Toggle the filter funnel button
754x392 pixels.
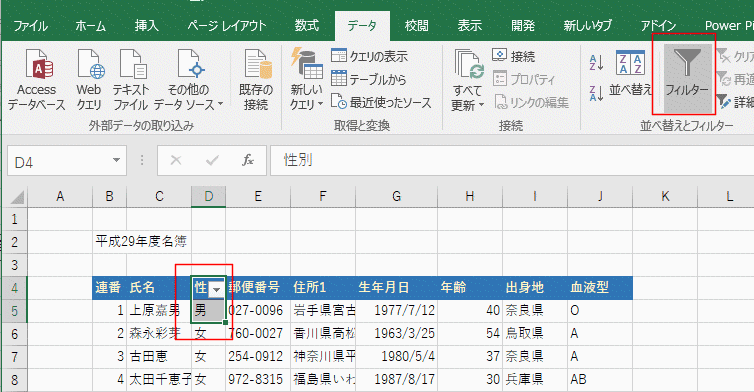click(687, 78)
